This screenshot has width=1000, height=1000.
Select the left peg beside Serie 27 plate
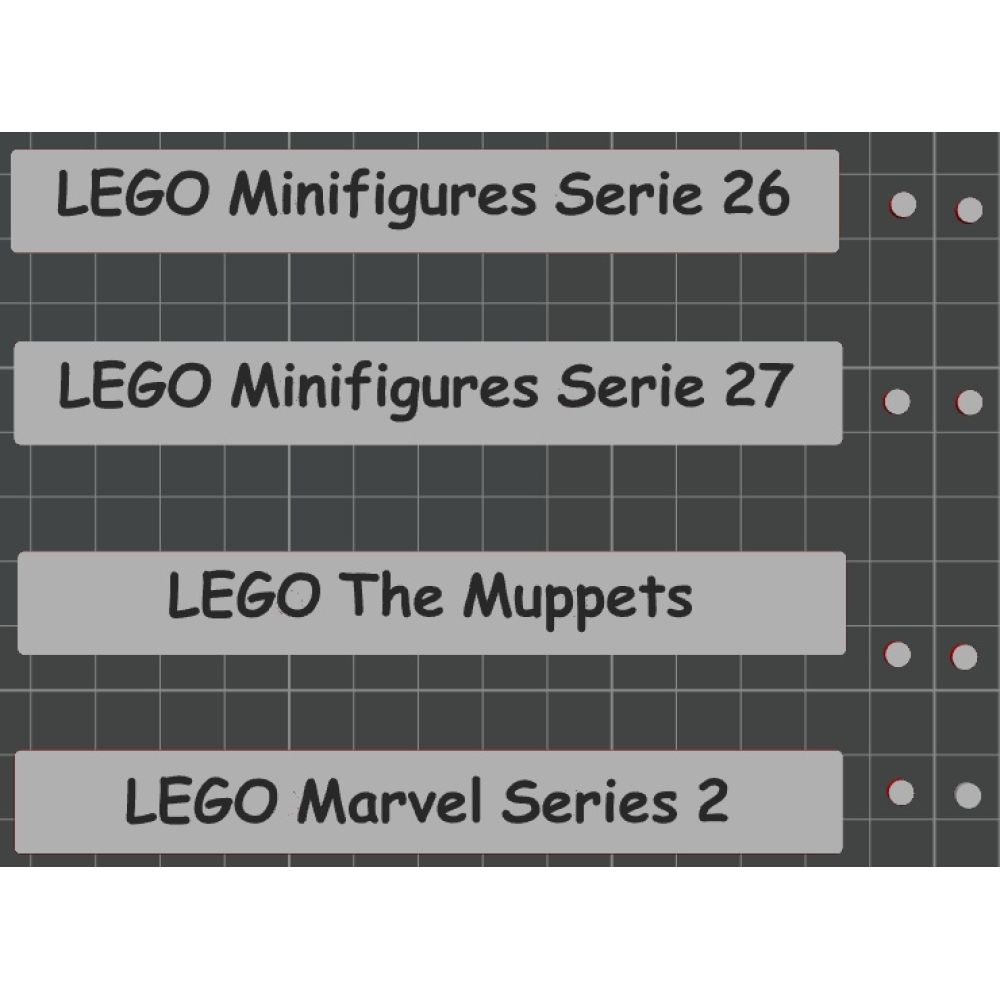897,401
